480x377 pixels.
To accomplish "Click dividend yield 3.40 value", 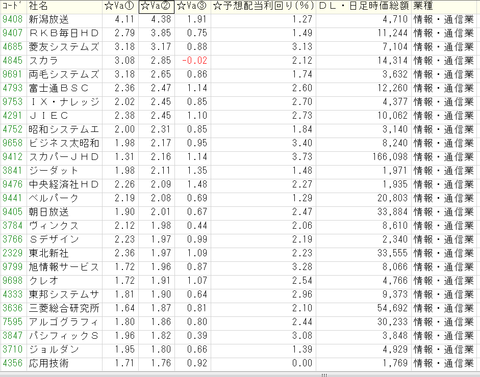I will coord(302,143).
